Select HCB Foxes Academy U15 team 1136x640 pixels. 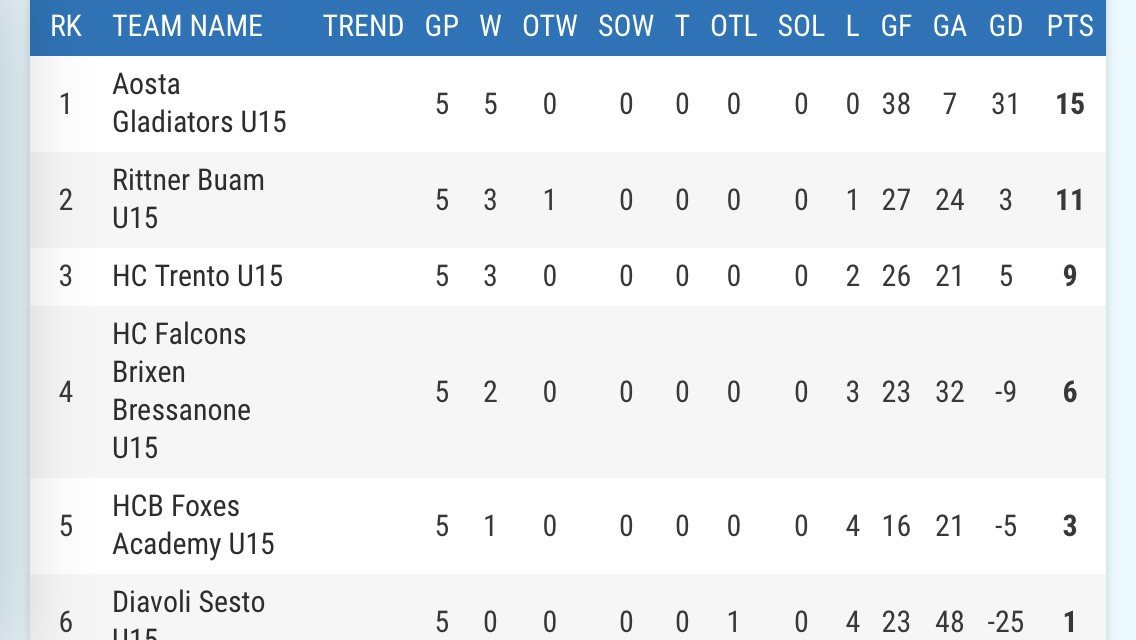click(x=193, y=525)
